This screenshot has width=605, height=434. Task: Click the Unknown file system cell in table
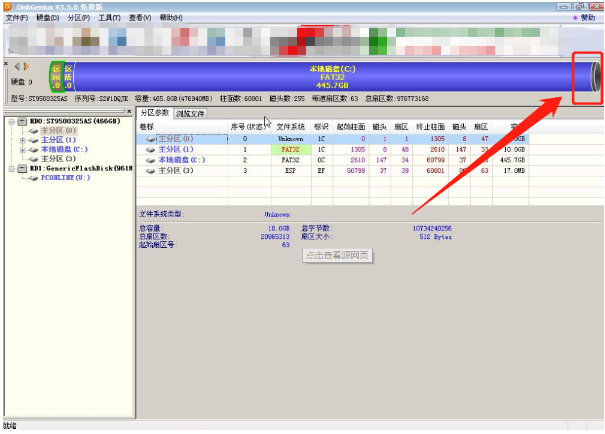pyautogui.click(x=291, y=138)
